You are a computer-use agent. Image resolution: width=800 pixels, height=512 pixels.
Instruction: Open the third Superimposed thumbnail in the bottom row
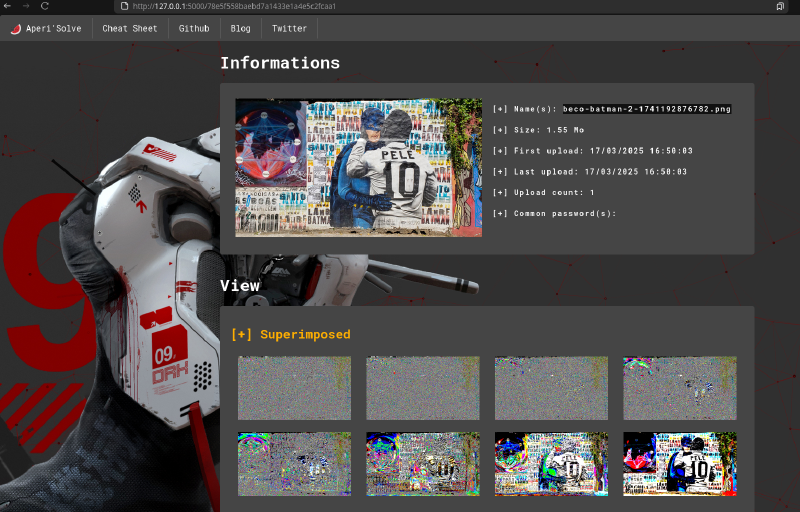coord(551,463)
